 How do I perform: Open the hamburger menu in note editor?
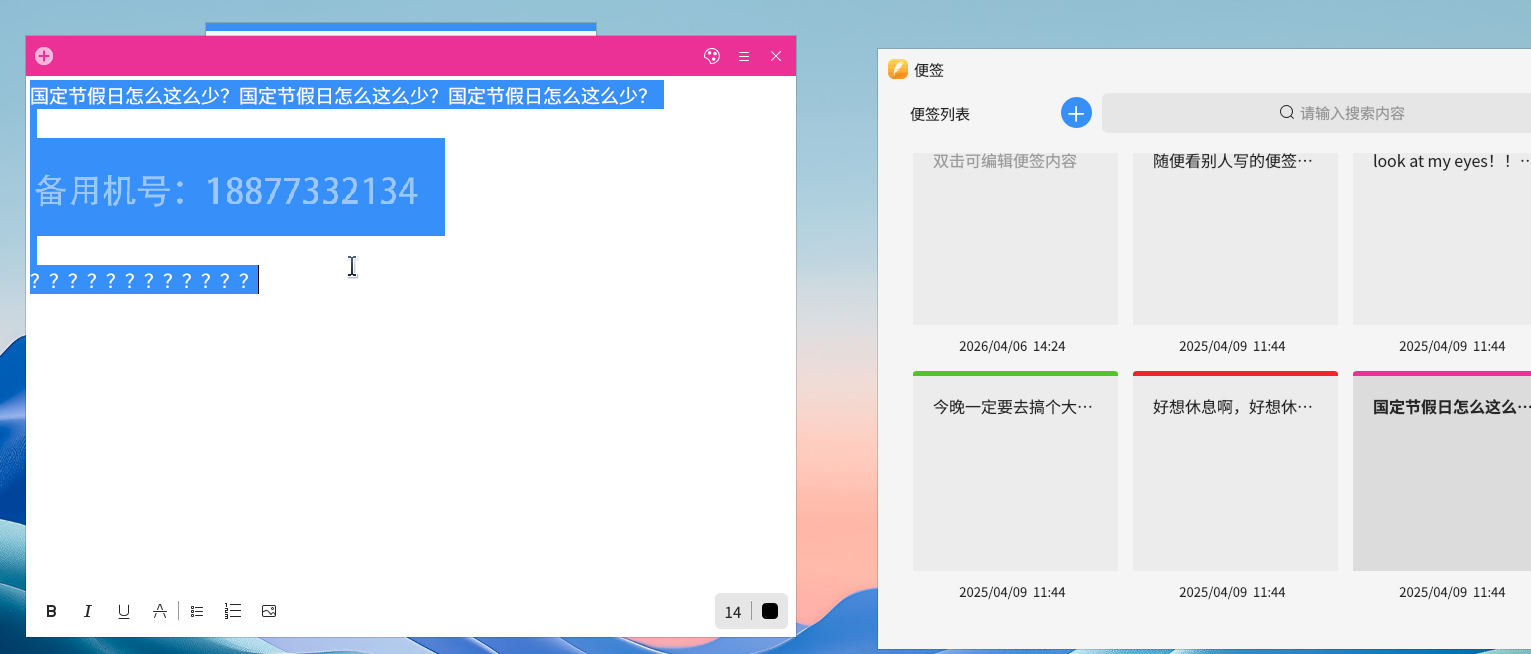pos(744,57)
